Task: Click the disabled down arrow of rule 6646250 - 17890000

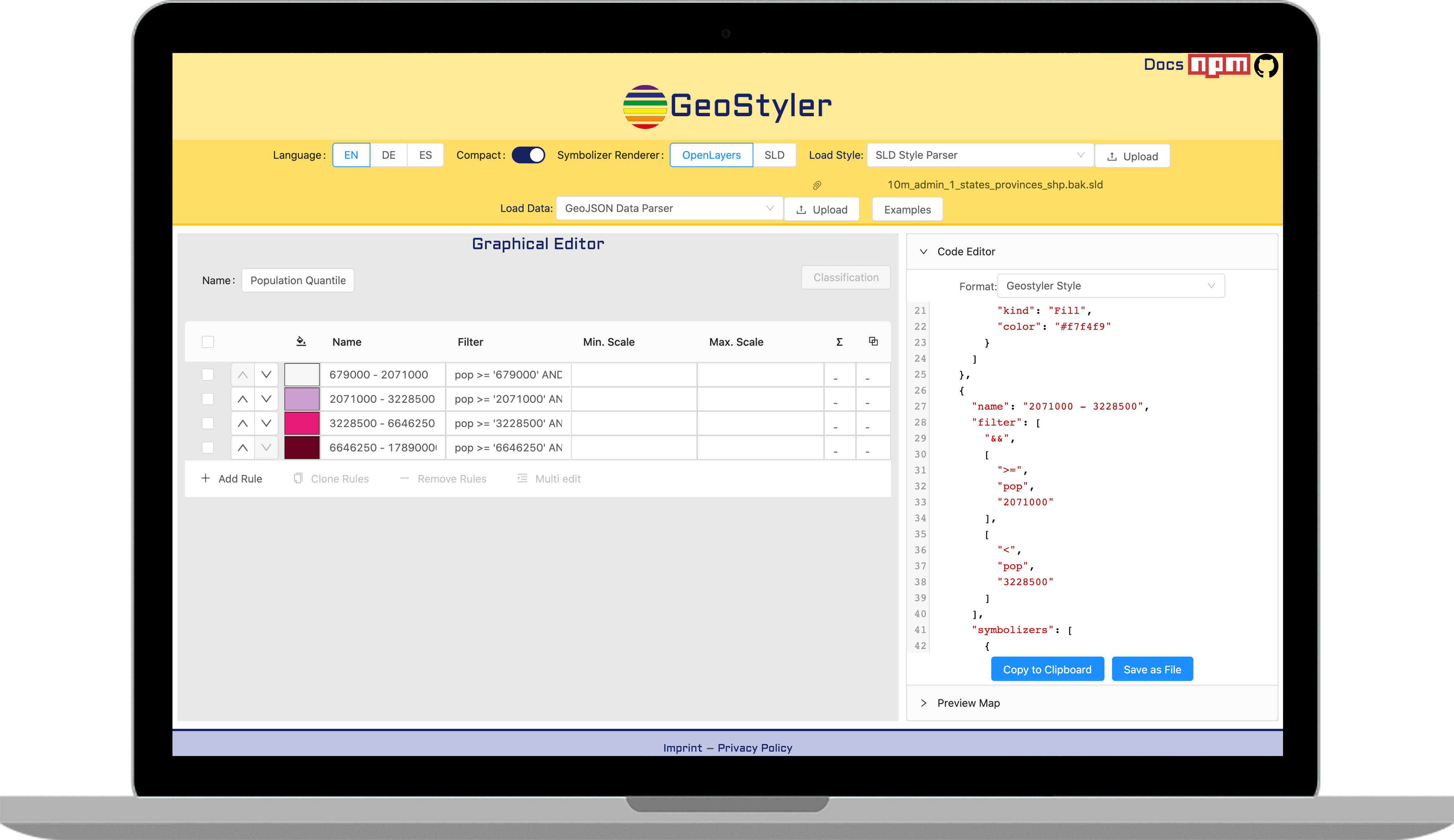Action: tap(266, 447)
